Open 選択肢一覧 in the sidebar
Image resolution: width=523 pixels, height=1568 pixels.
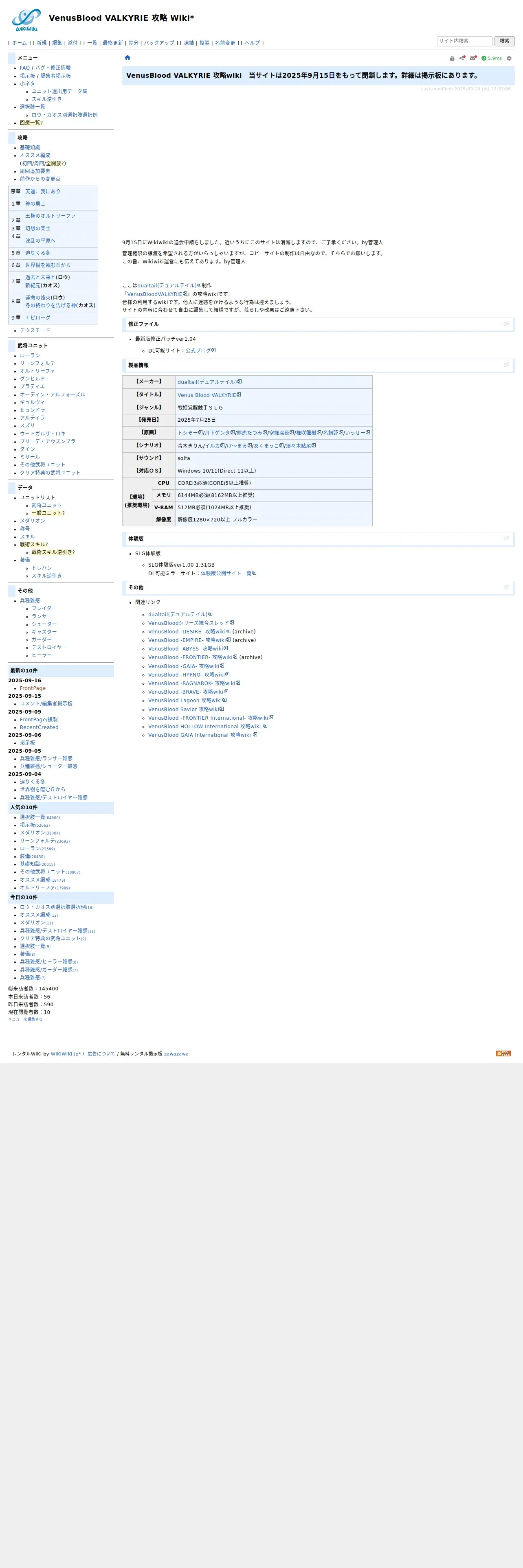click(x=32, y=107)
